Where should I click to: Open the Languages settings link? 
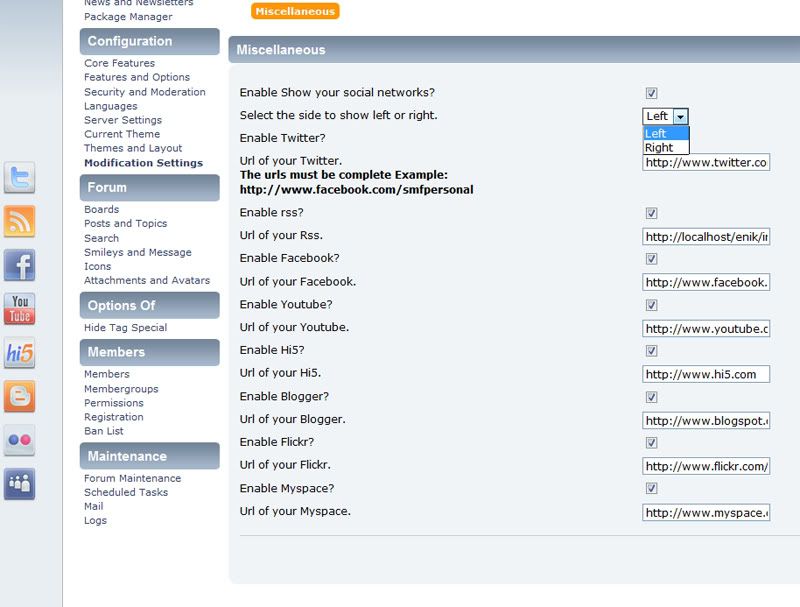click(x=111, y=106)
